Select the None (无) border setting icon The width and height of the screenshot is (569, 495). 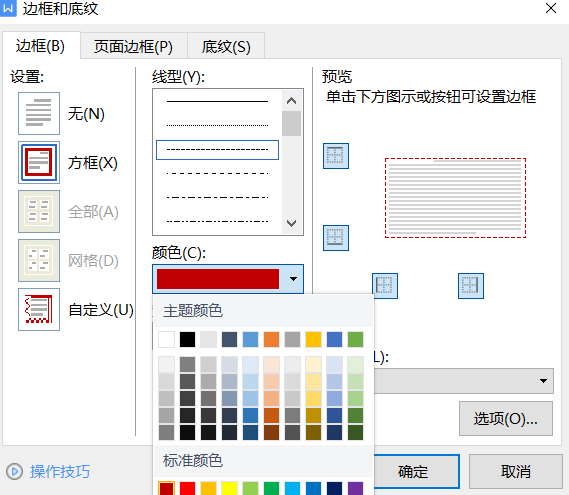39,113
